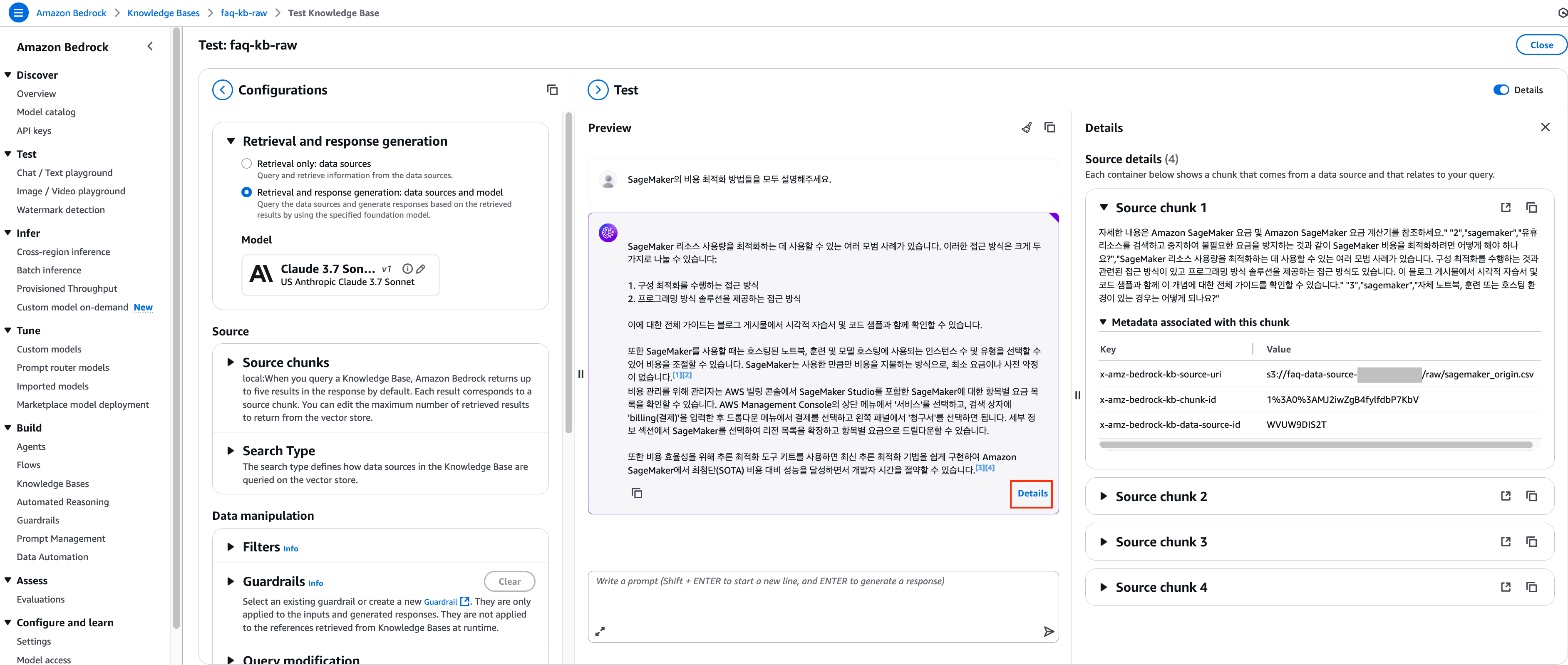Screen dimensions: 1568x665
Task: Click the metadata table horizontal scrollbar
Action: coord(1315,445)
